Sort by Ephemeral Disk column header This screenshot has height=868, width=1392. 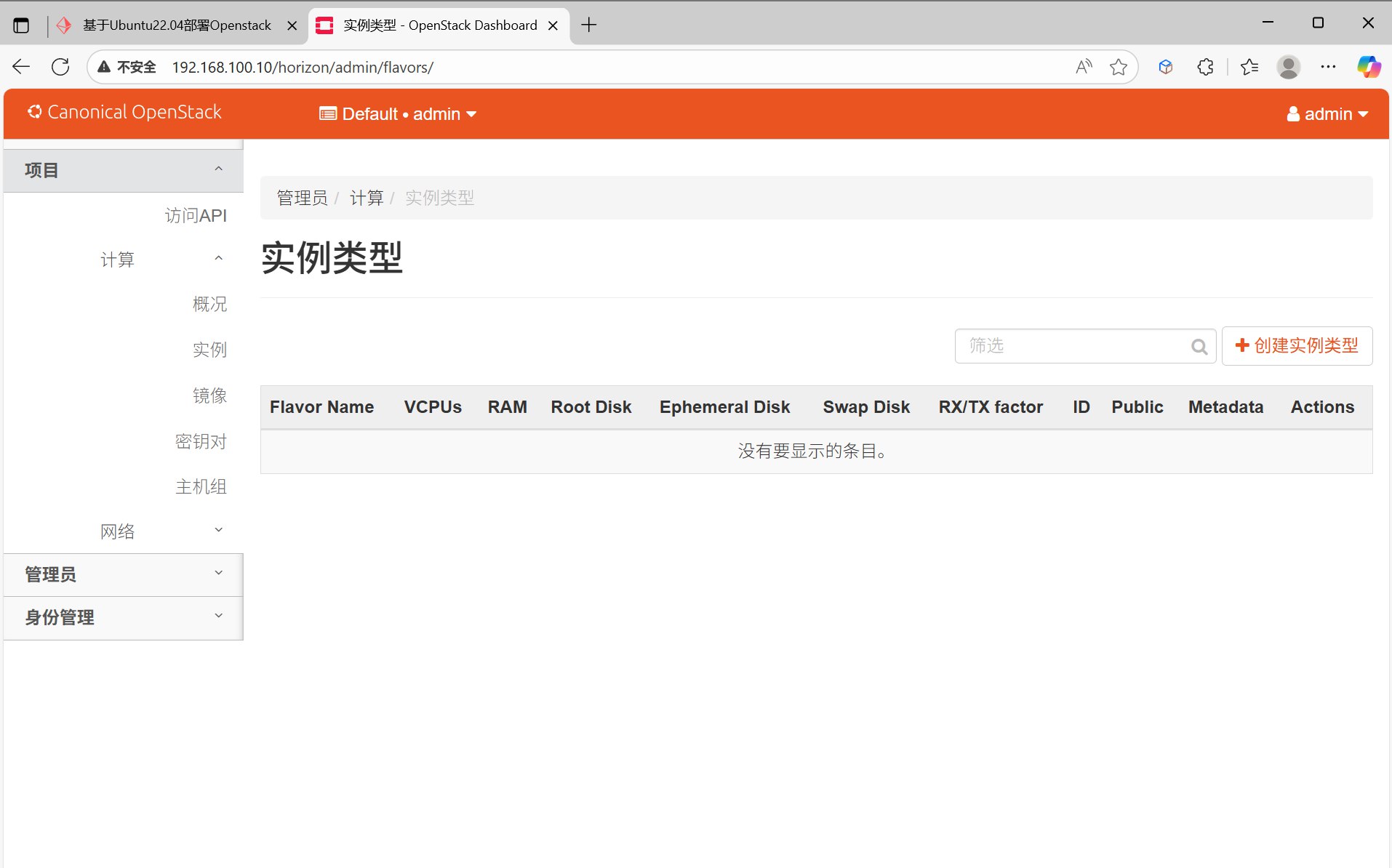724,407
